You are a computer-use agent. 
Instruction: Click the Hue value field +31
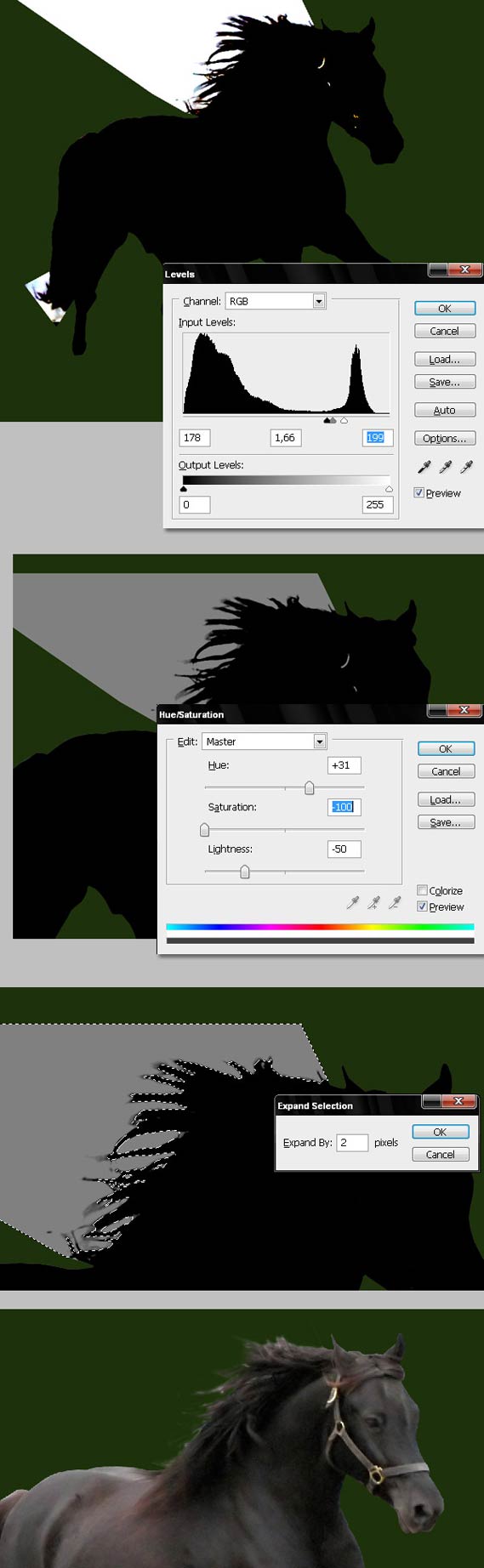click(344, 765)
